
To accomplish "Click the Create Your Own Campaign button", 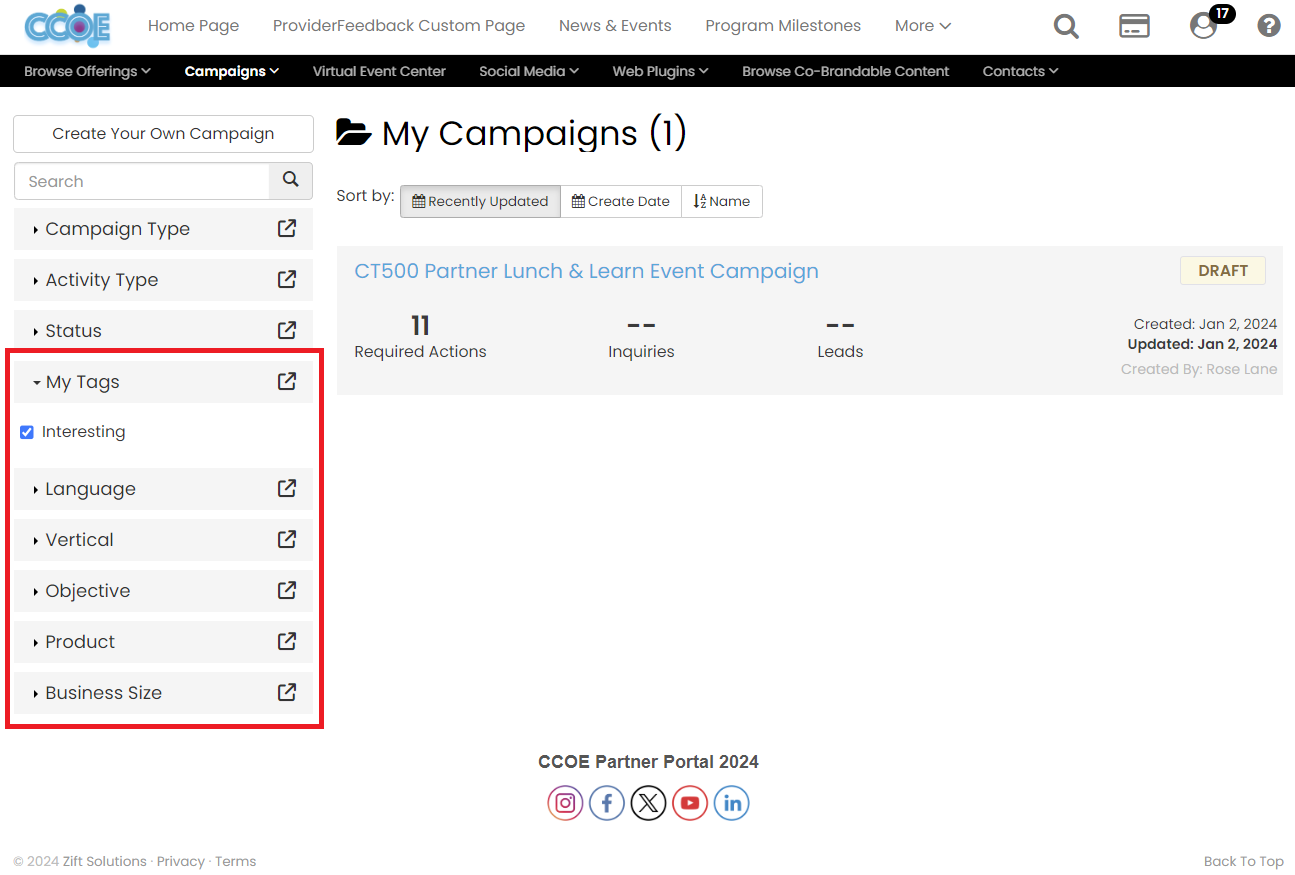I will point(162,133).
